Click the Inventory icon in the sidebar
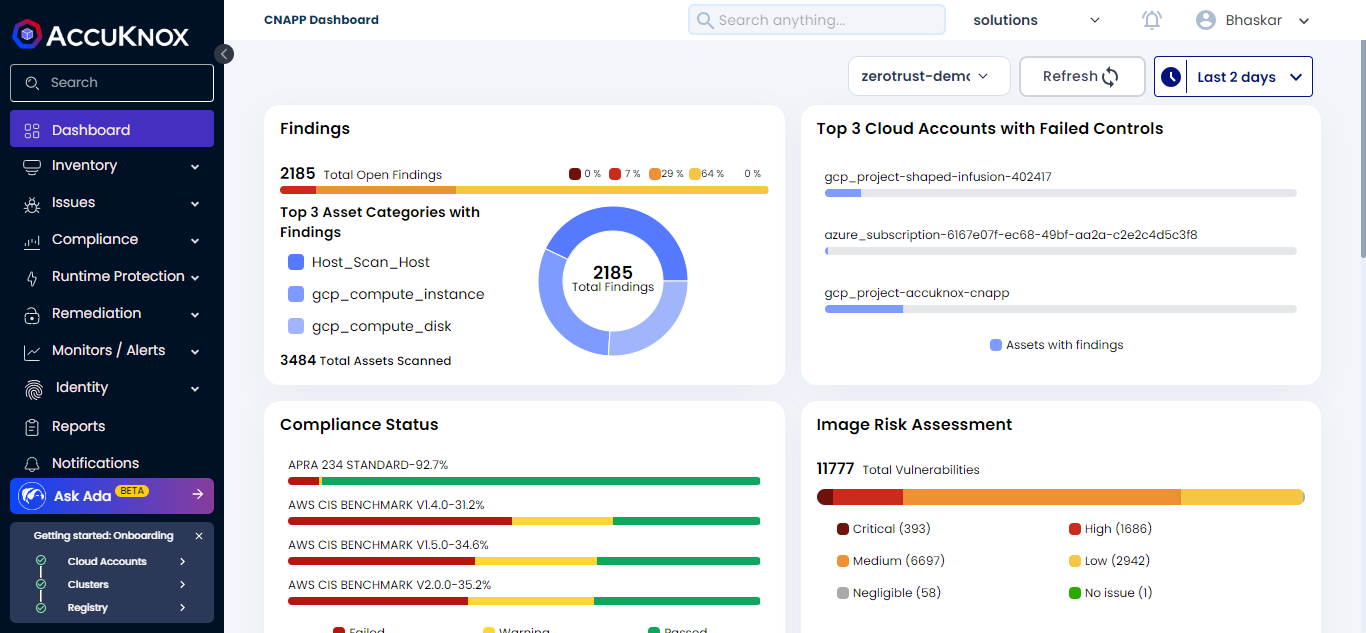Image resolution: width=1366 pixels, height=633 pixels. click(x=32, y=166)
